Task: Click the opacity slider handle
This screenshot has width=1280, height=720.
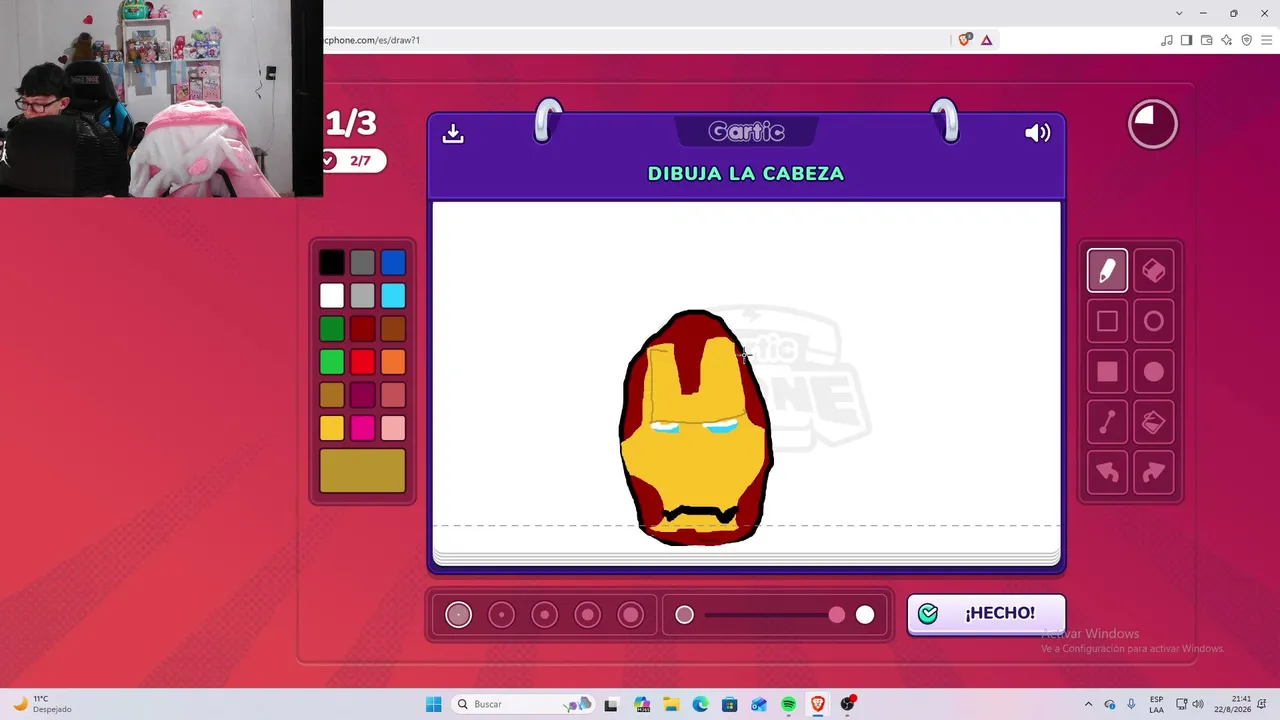Action: [x=837, y=615]
